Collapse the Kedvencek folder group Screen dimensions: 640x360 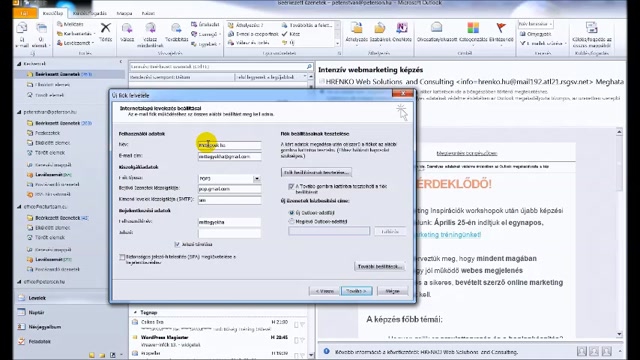(19, 64)
